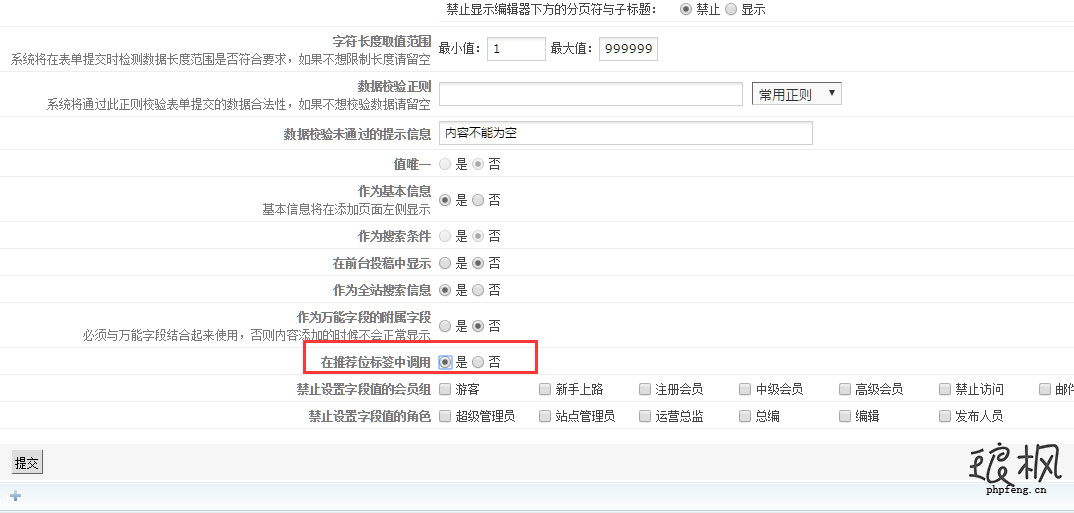The height and width of the screenshot is (513, 1074).
Task: Check 注册会员 member group checkbox
Action: point(645,389)
